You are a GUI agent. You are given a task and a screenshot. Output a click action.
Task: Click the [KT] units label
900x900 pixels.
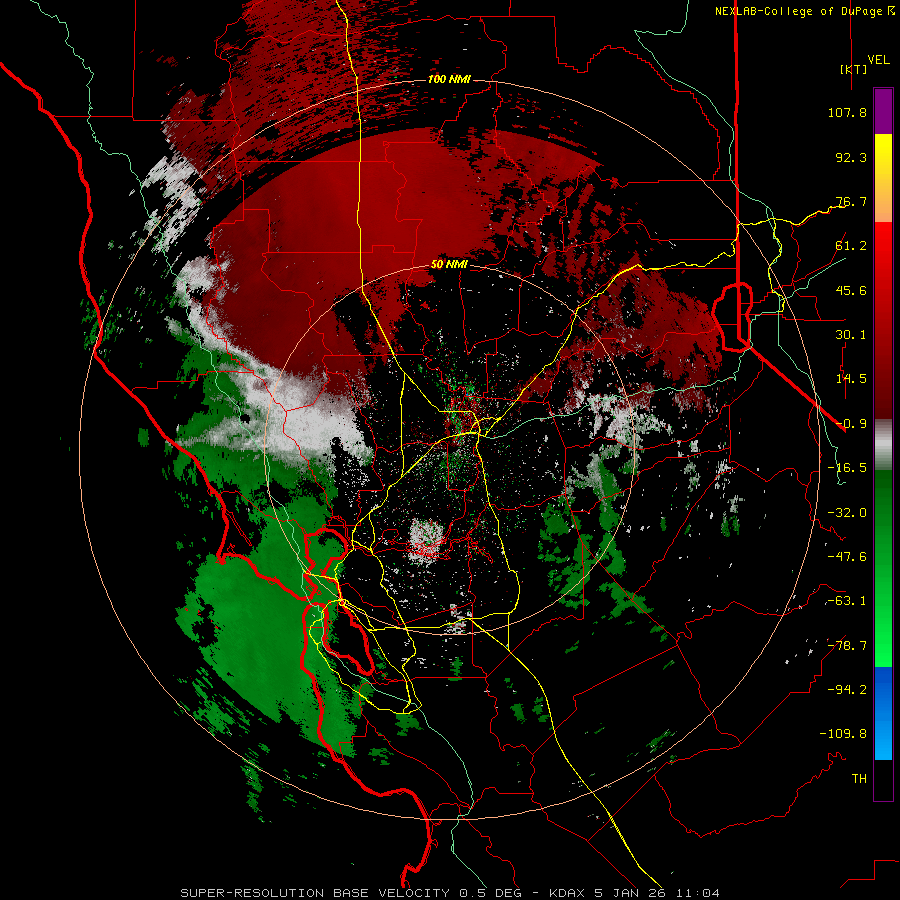[854, 69]
